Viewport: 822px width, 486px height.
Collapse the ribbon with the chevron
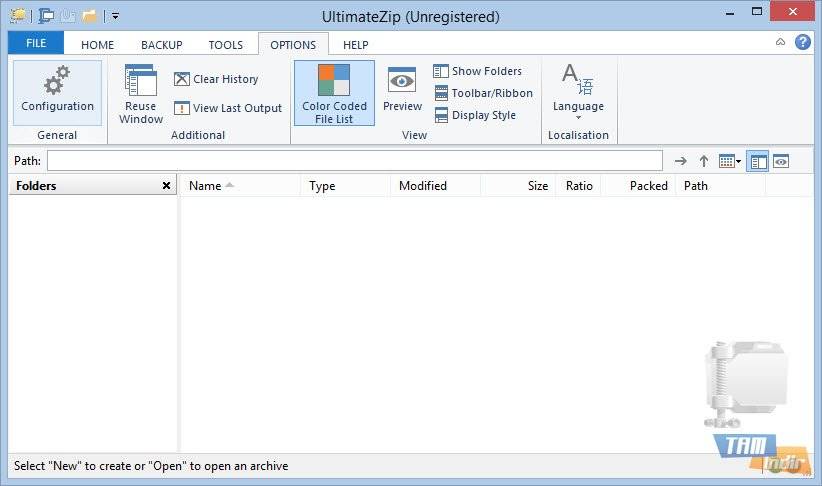780,42
